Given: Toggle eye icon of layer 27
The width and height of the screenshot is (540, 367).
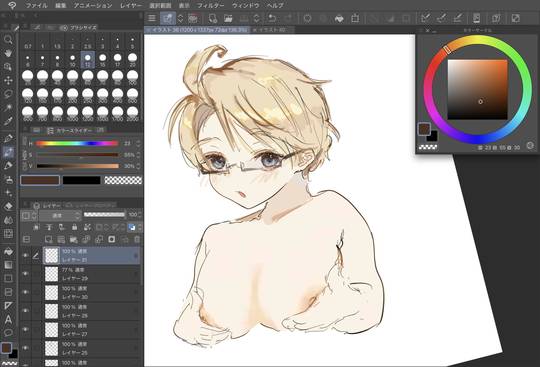Looking at the screenshot, I should click(x=25, y=329).
